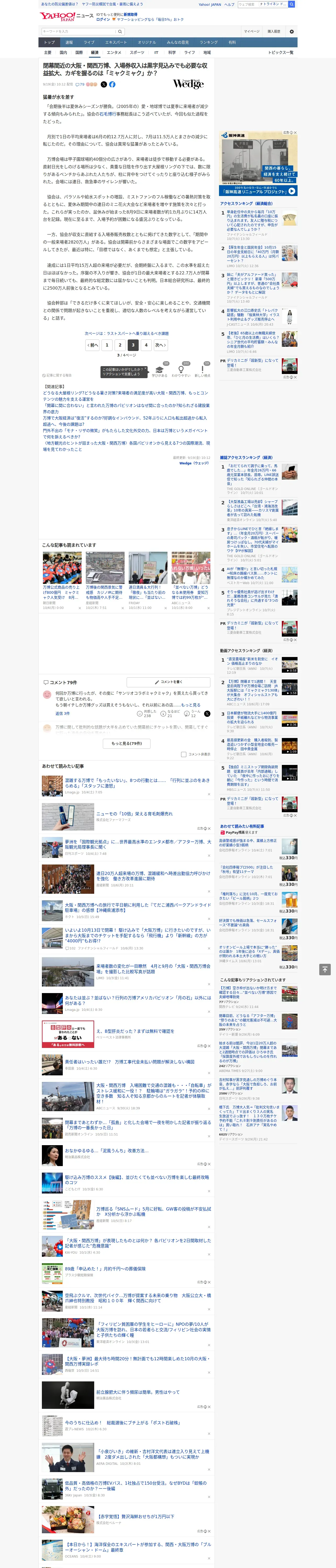Screen dimensions: 336x1568
Task: Expand the first comment with もっと見る
Action: pyautogui.click(x=190, y=704)
